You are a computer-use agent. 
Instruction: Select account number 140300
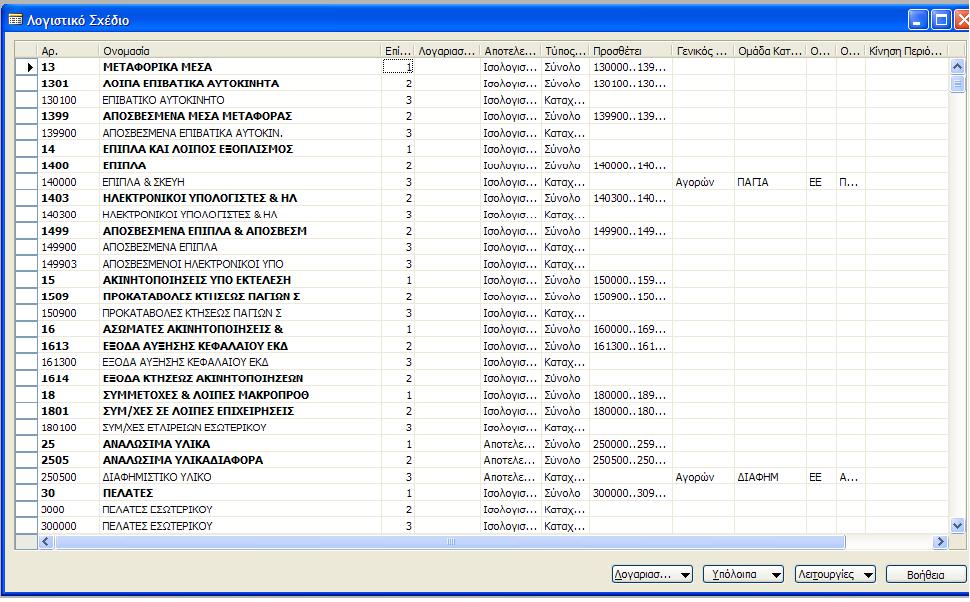59,215
